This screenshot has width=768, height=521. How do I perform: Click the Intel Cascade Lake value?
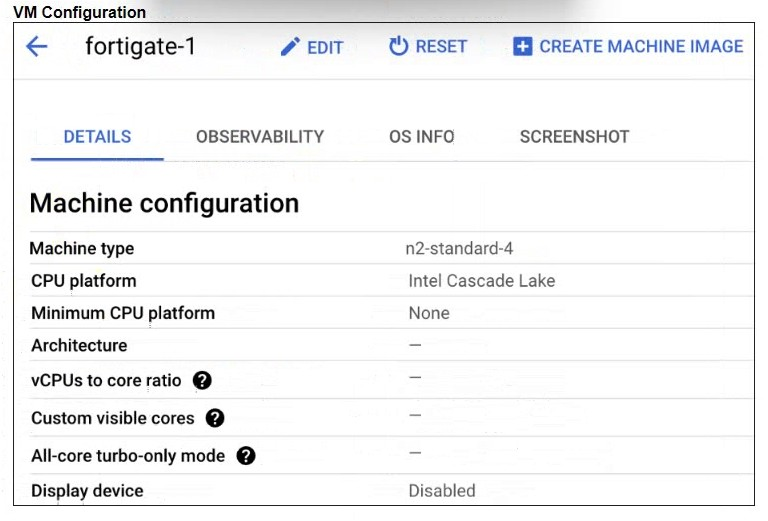click(x=481, y=281)
